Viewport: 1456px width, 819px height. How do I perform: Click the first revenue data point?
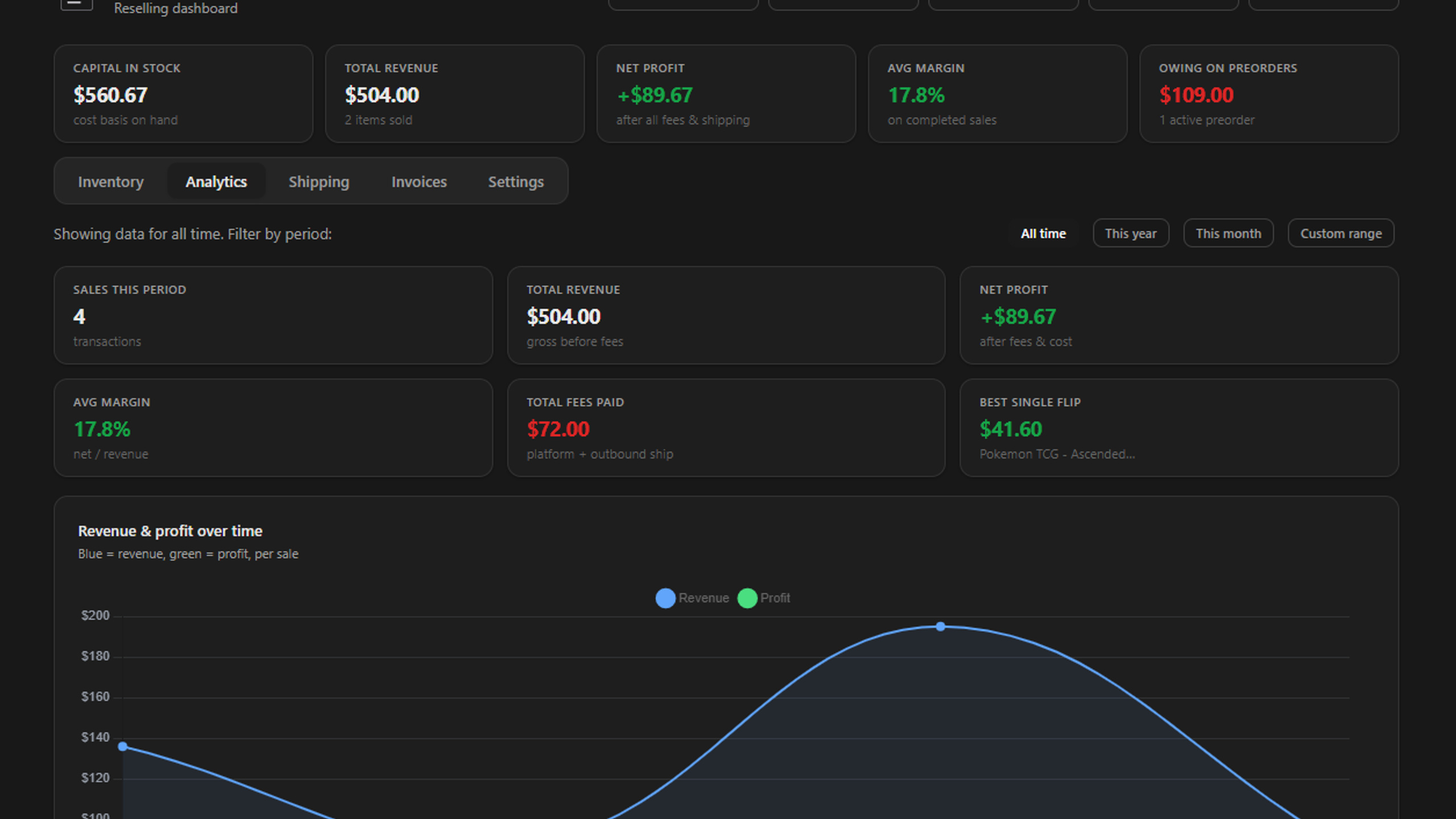coord(123,746)
